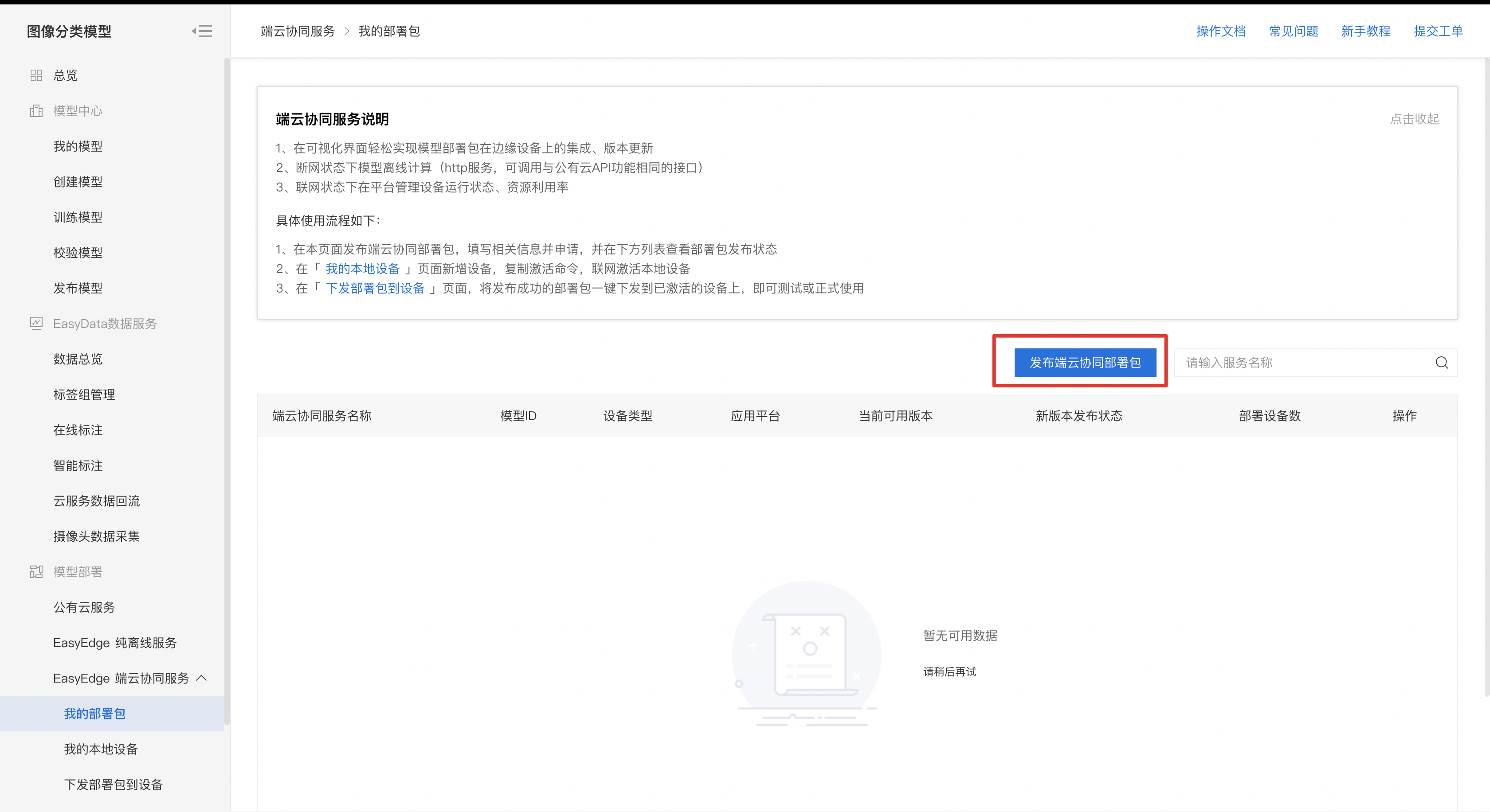This screenshot has height=812, width=1490.
Task: Click the sidebar vertical scrollbar
Action: (x=227, y=391)
